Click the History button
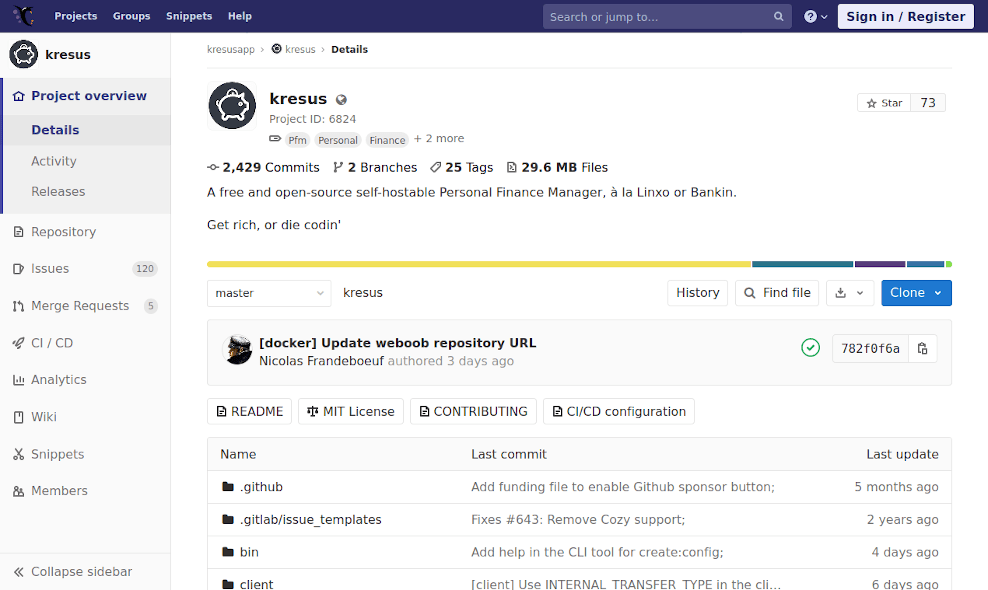The width and height of the screenshot is (988, 590). [697, 293]
